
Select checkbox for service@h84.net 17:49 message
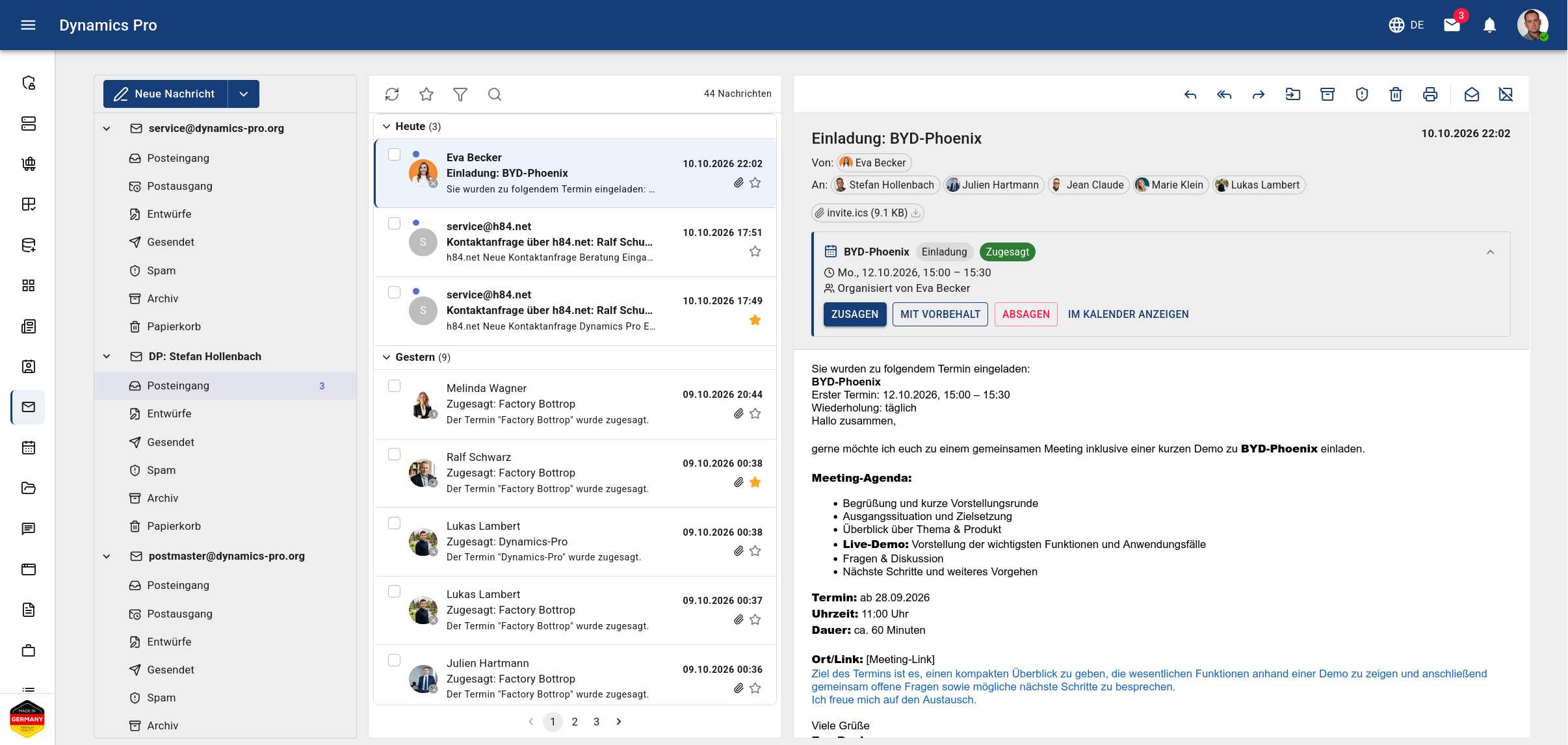pos(394,293)
